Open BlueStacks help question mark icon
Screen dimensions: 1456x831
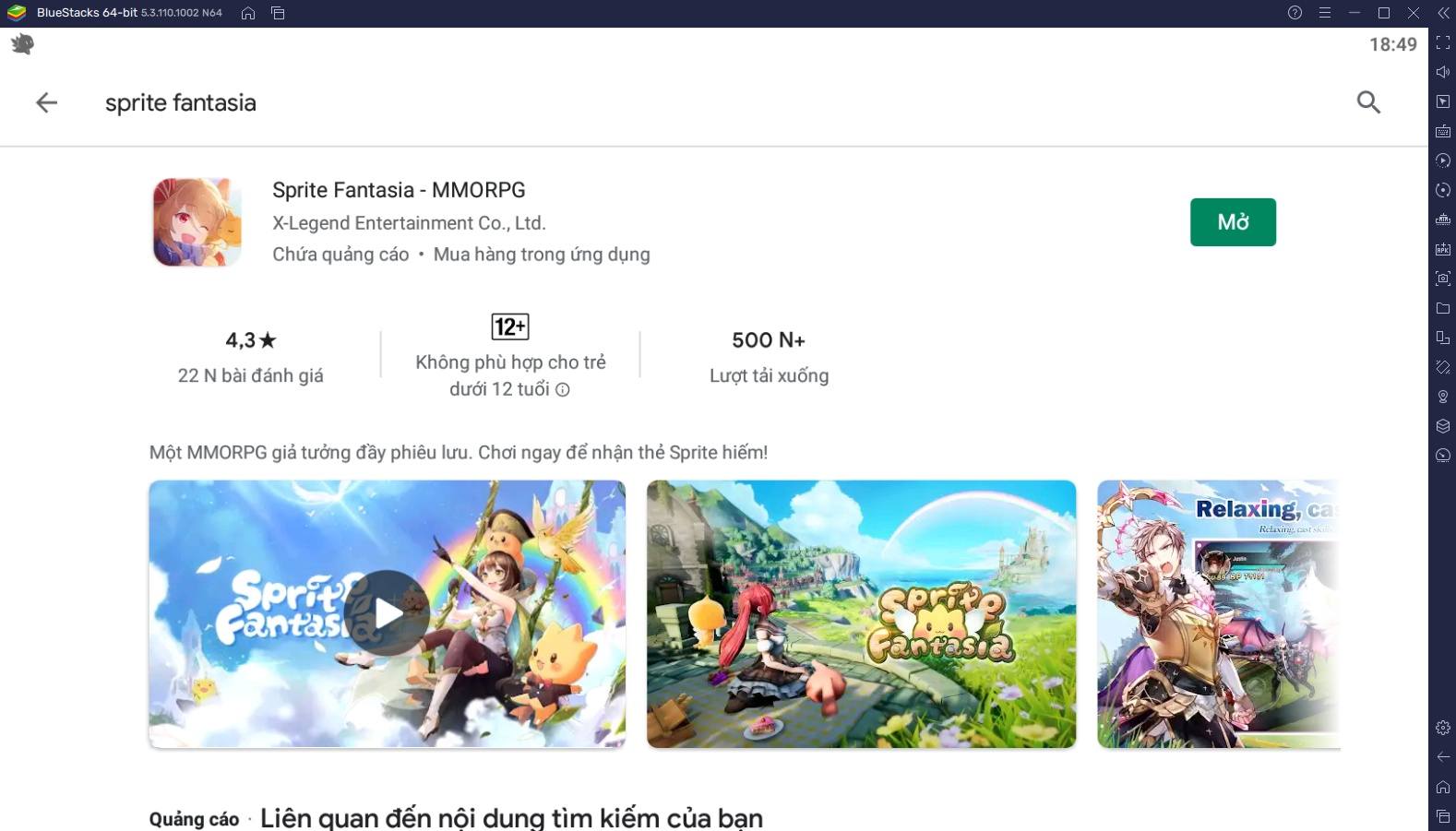[1295, 13]
